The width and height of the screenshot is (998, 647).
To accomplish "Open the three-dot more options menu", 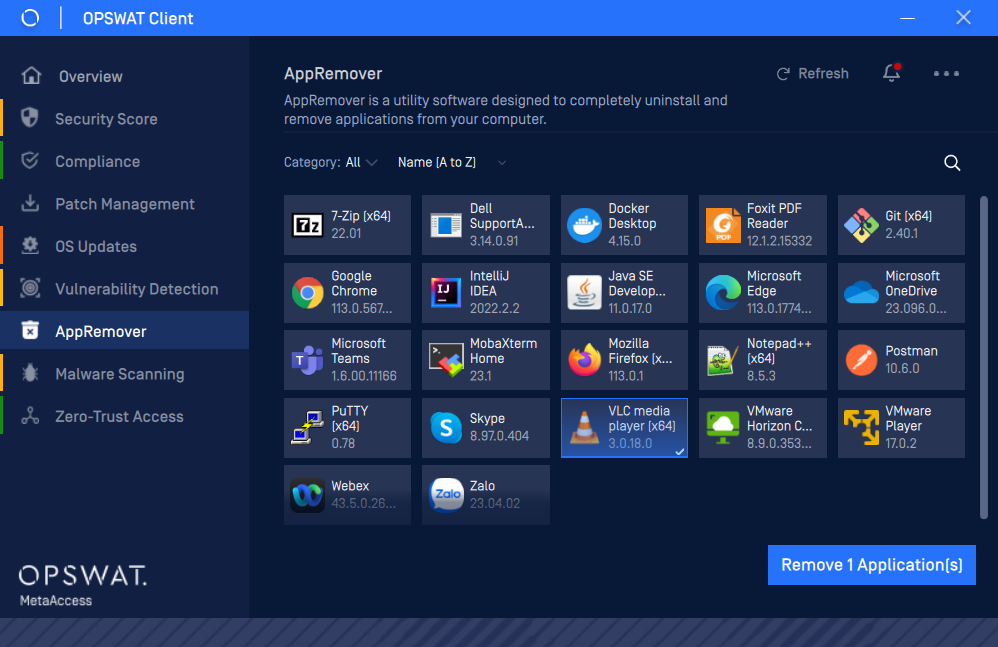I will pyautogui.click(x=946, y=74).
